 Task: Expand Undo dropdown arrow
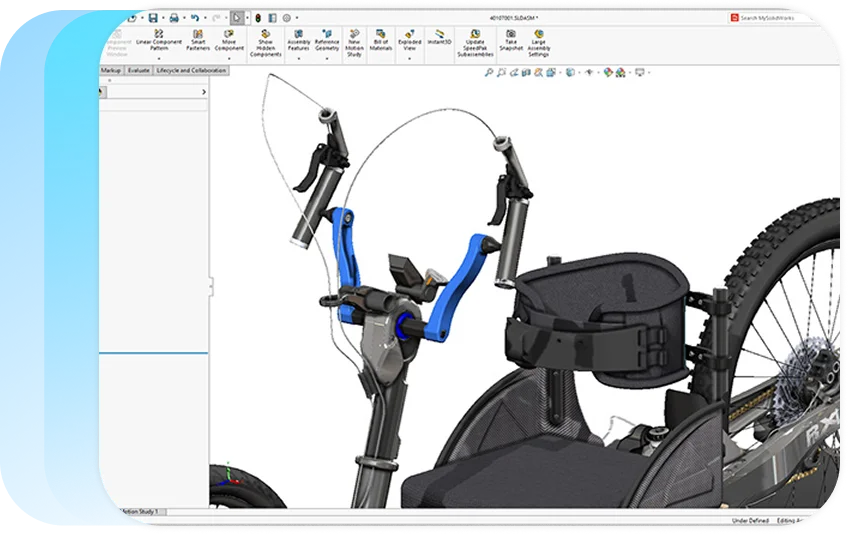205,18
